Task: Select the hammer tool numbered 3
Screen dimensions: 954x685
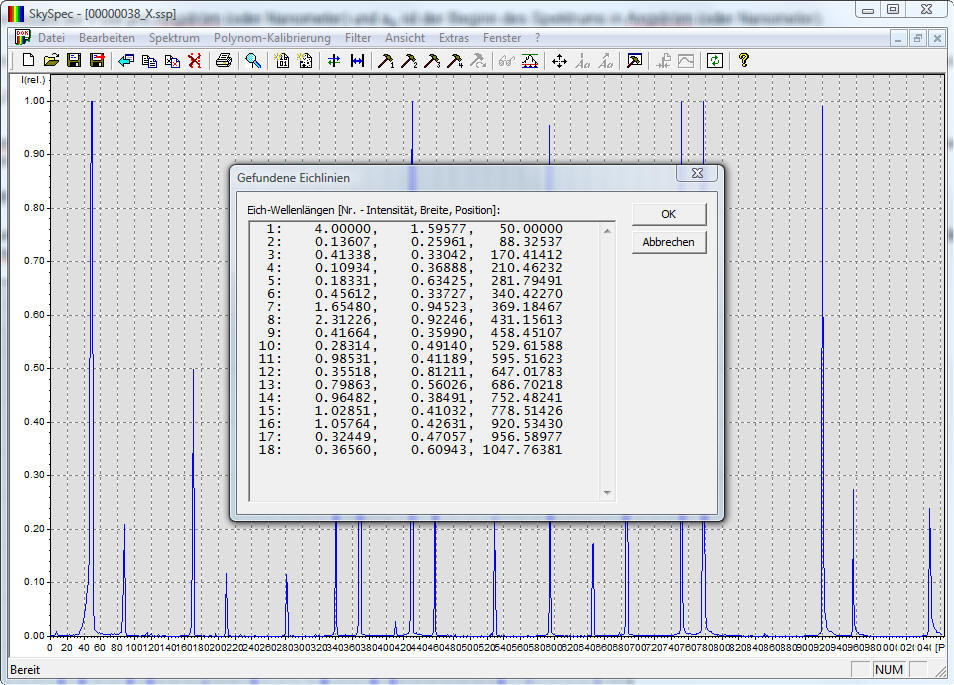Action: pos(432,61)
